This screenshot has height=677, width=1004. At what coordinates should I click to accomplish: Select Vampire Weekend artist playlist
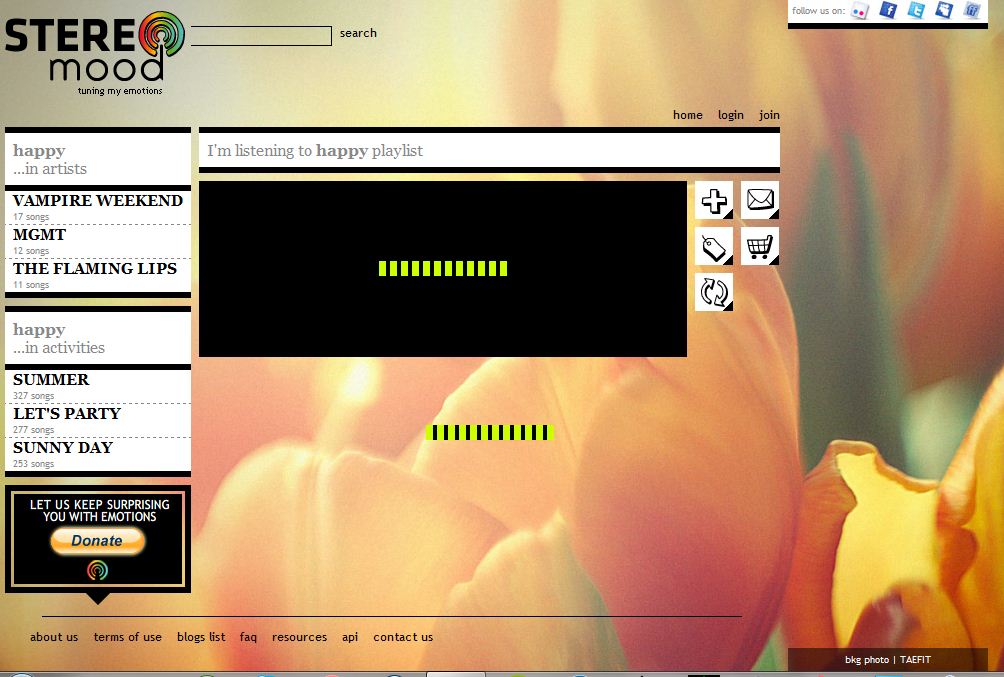[97, 201]
